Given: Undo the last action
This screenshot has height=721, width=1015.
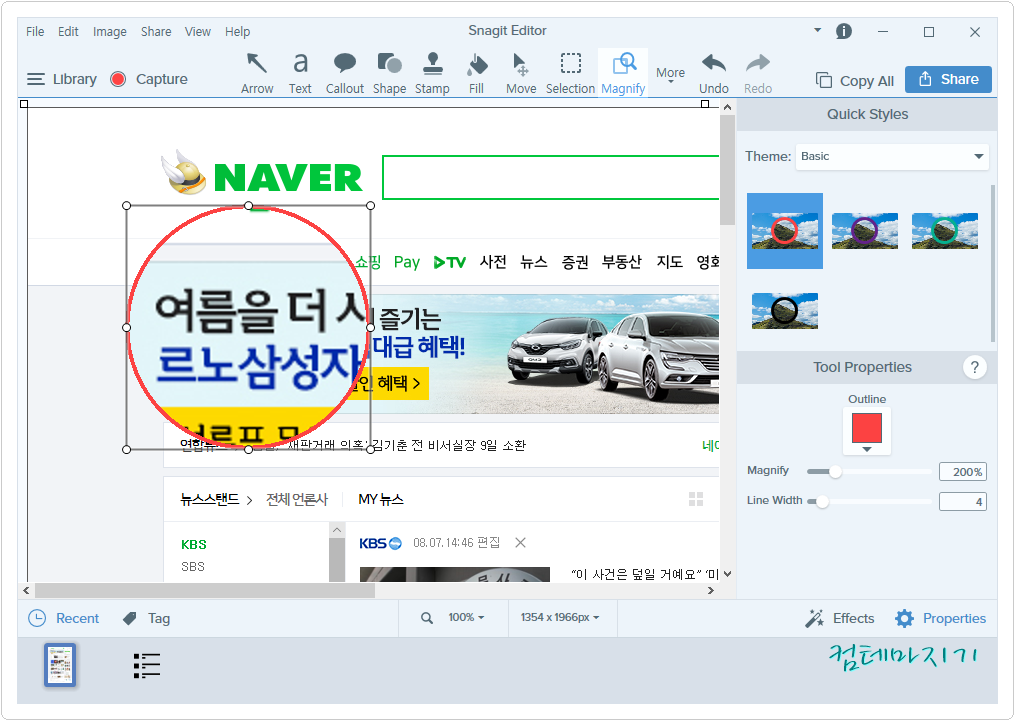Looking at the screenshot, I should pyautogui.click(x=713, y=73).
